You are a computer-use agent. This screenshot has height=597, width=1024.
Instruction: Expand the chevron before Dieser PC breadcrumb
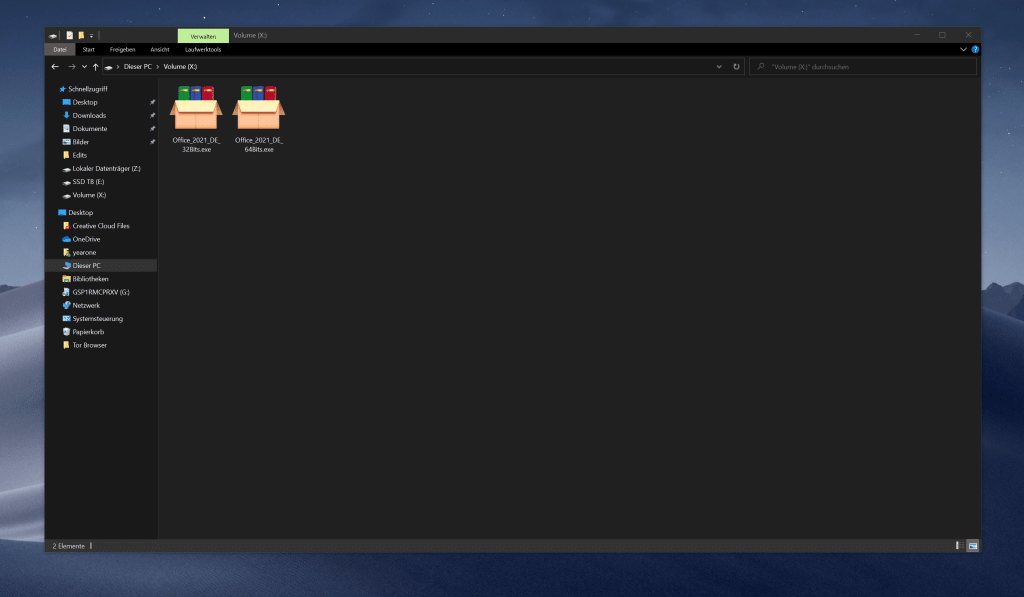(118, 67)
